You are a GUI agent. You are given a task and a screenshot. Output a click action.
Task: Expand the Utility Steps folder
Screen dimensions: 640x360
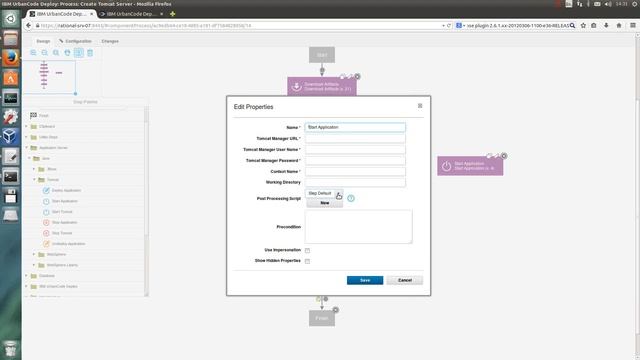tap(27, 137)
